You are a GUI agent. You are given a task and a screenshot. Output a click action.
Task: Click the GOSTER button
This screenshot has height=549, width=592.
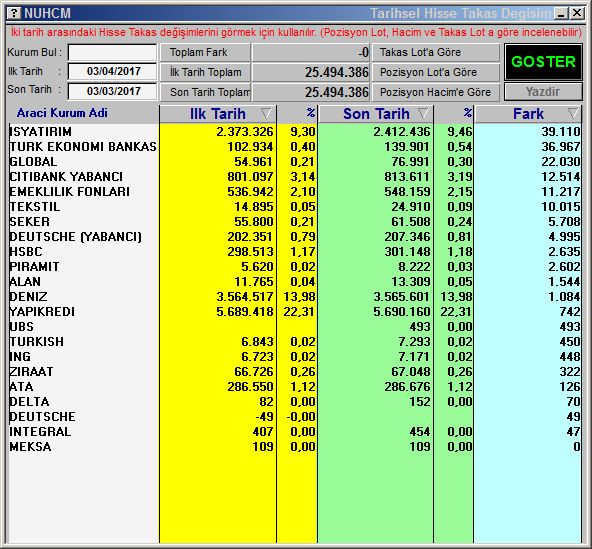pos(543,62)
